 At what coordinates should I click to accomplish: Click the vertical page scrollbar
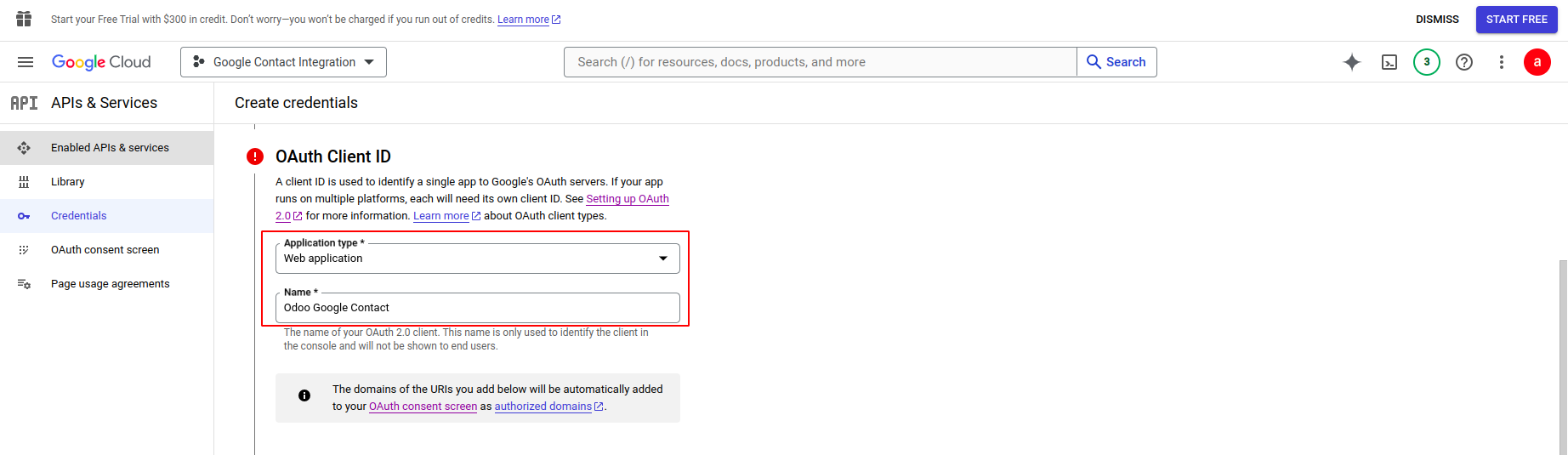[x=1563, y=357]
